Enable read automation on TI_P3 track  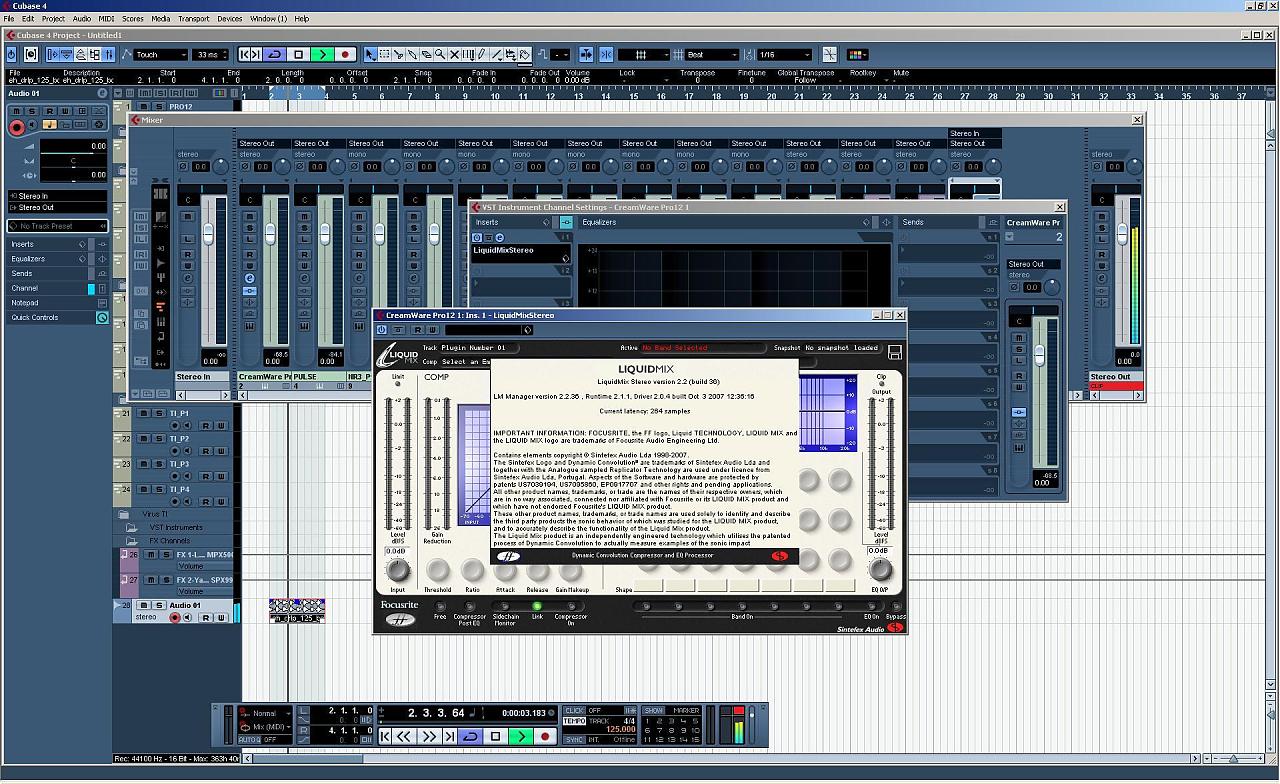[x=205, y=476]
